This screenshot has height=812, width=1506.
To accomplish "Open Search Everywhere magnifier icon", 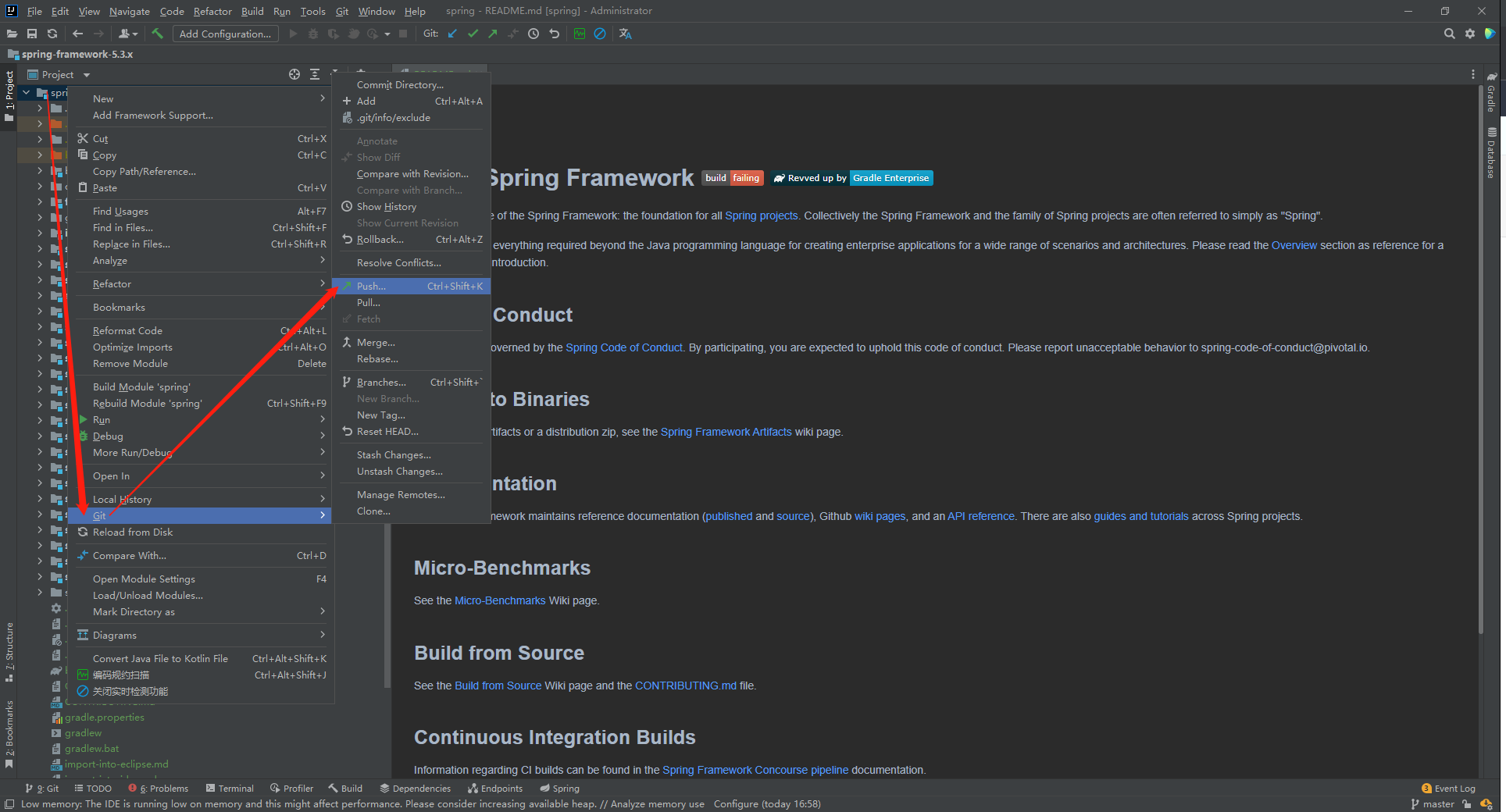I will 1450,34.
